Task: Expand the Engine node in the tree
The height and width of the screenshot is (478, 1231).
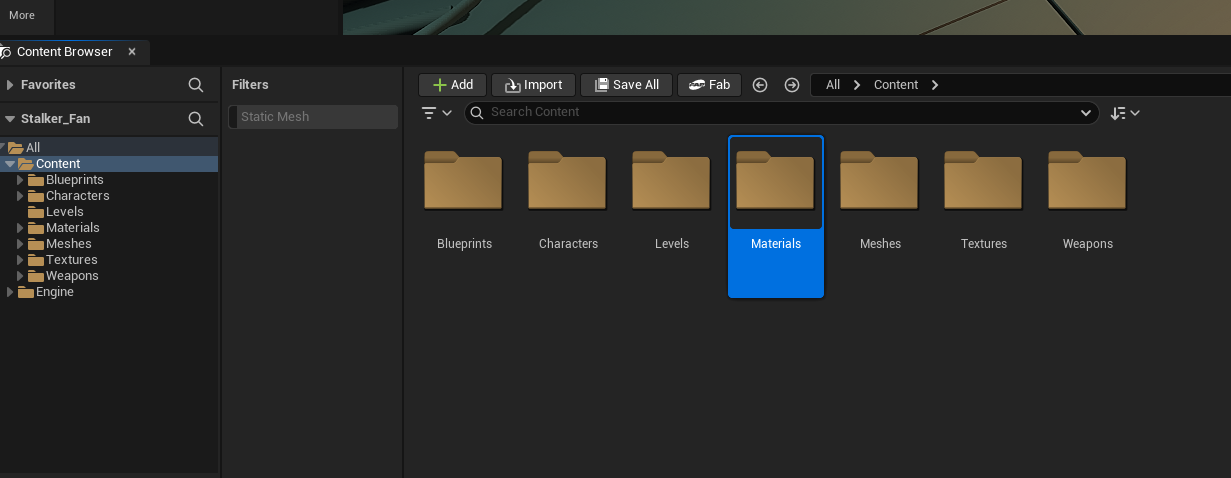Action: coord(10,292)
